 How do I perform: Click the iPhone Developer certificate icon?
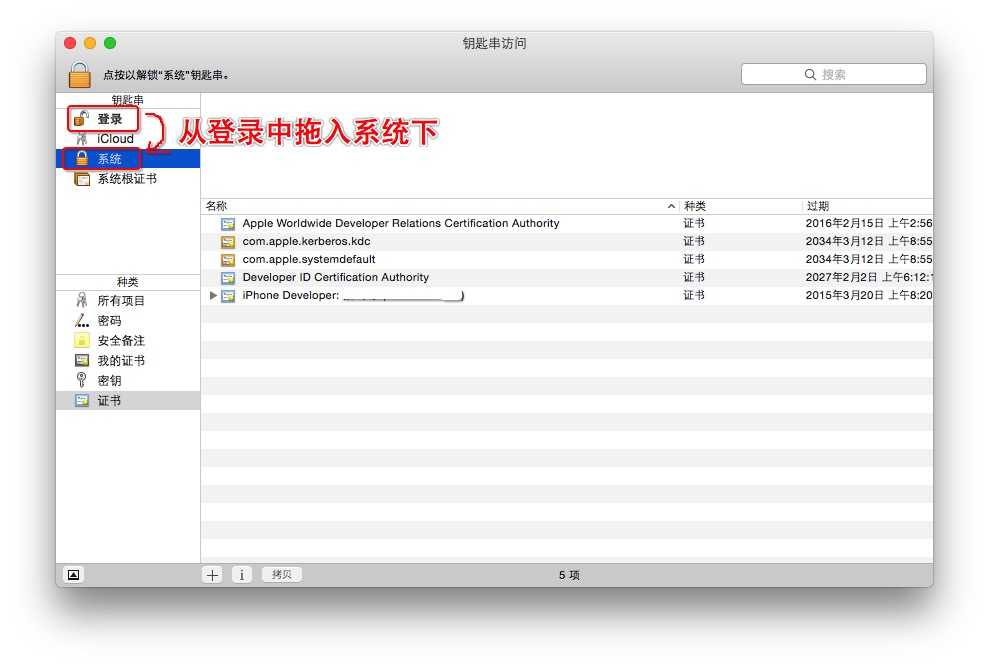228,295
